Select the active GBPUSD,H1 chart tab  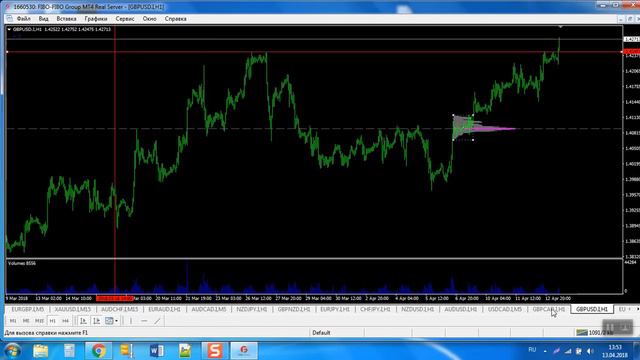(592, 309)
